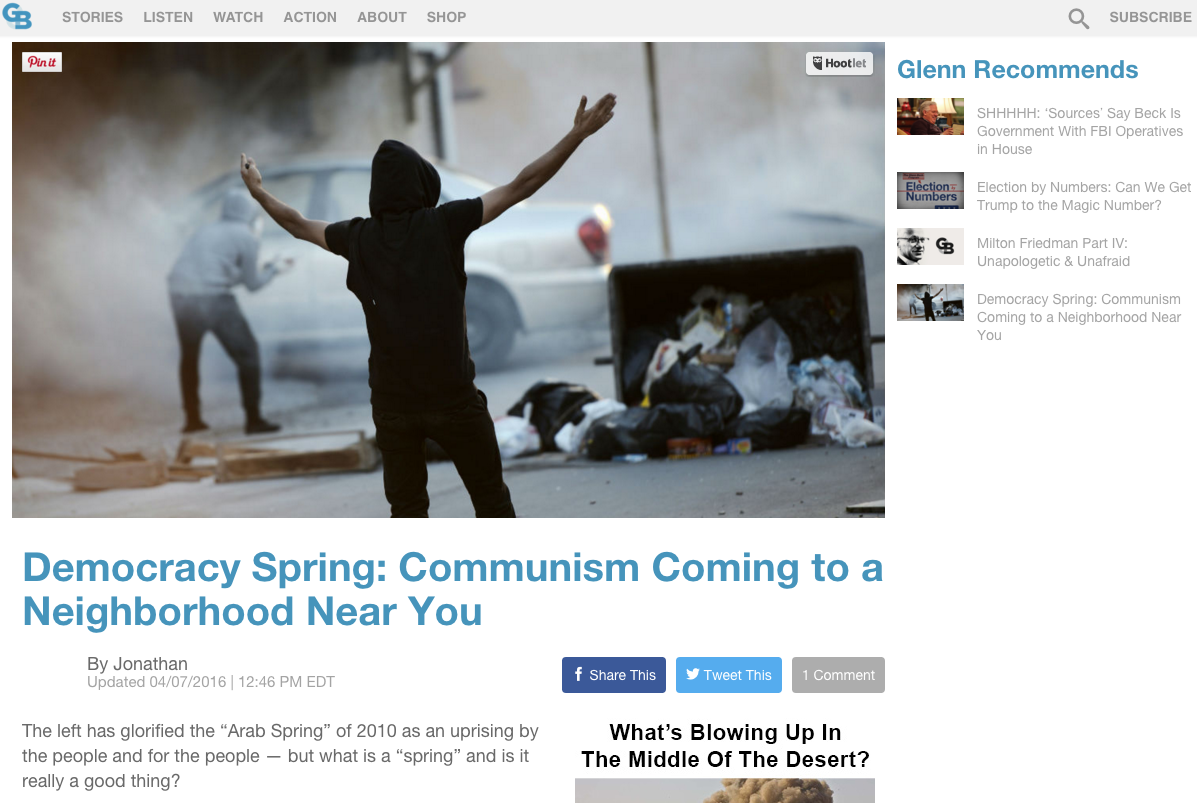Click the Democracy Spring article headline
Screen dimensions: 1197x803
(453, 589)
